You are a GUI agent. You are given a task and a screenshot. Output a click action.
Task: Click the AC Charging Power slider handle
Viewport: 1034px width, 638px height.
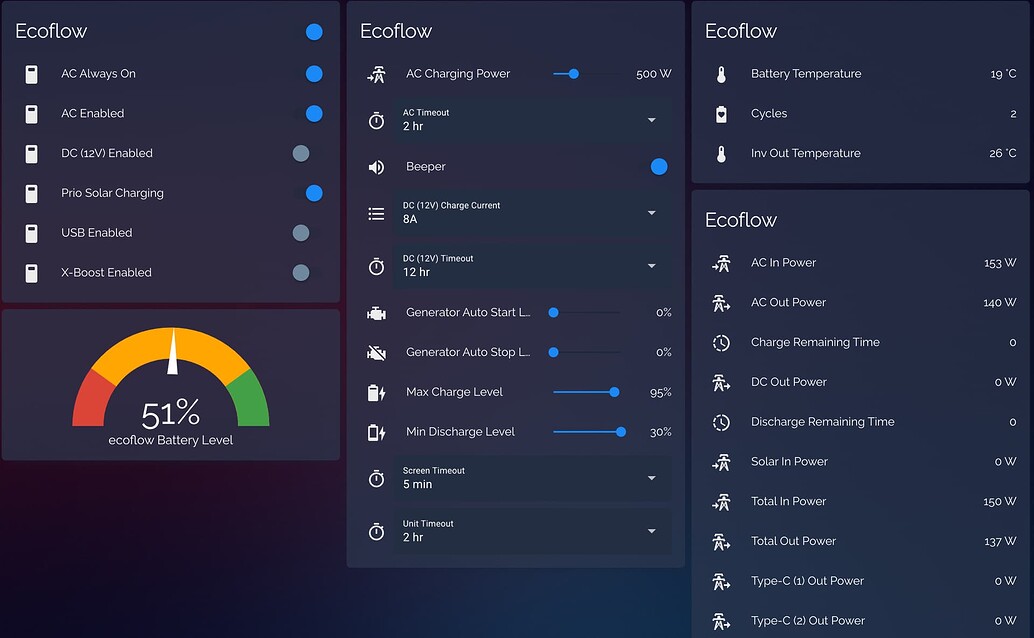(574, 74)
